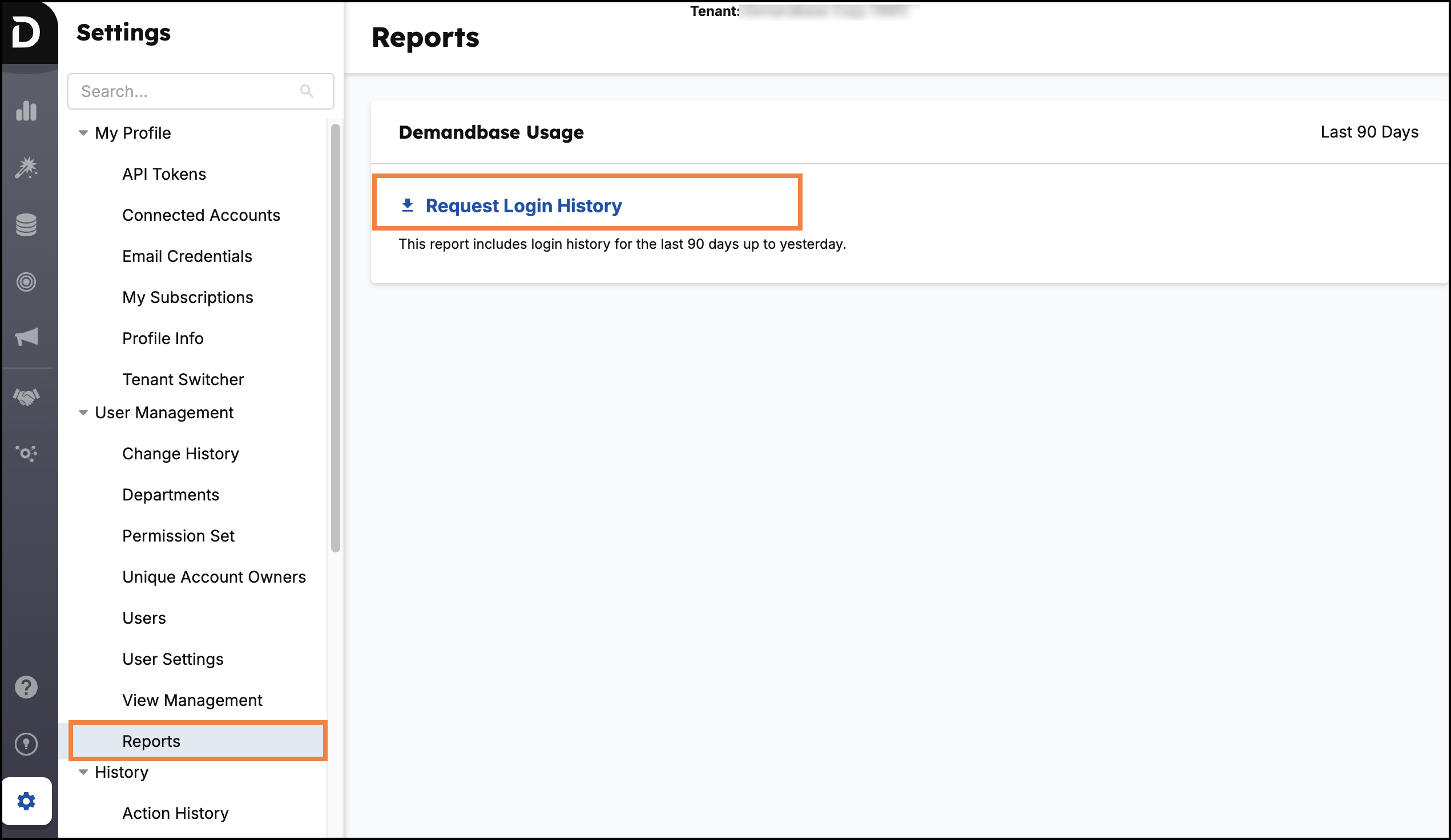
Task: Open the target bullseye icon
Action: (x=26, y=281)
